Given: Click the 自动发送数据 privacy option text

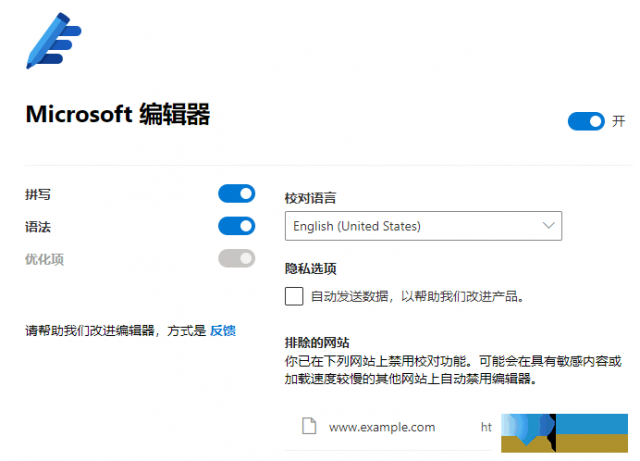Looking at the screenshot, I should click(x=417, y=296).
